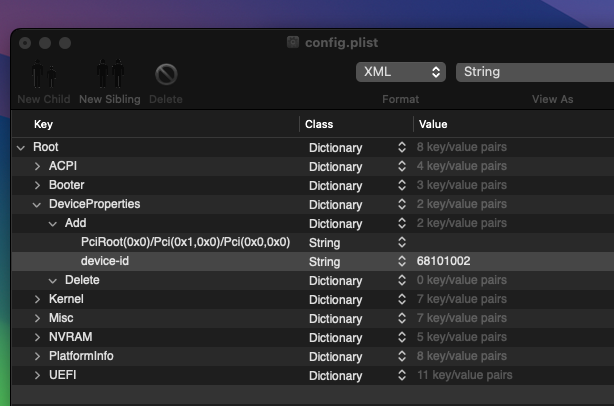Click the New Child toolbar icon
Viewport: 614px width, 406px height.
coord(44,74)
